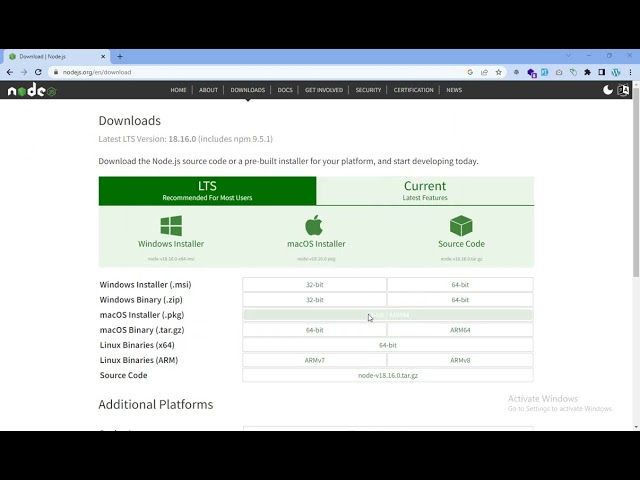
Task: Click the WordPress extension icon
Action: pyautogui.click(x=616, y=72)
